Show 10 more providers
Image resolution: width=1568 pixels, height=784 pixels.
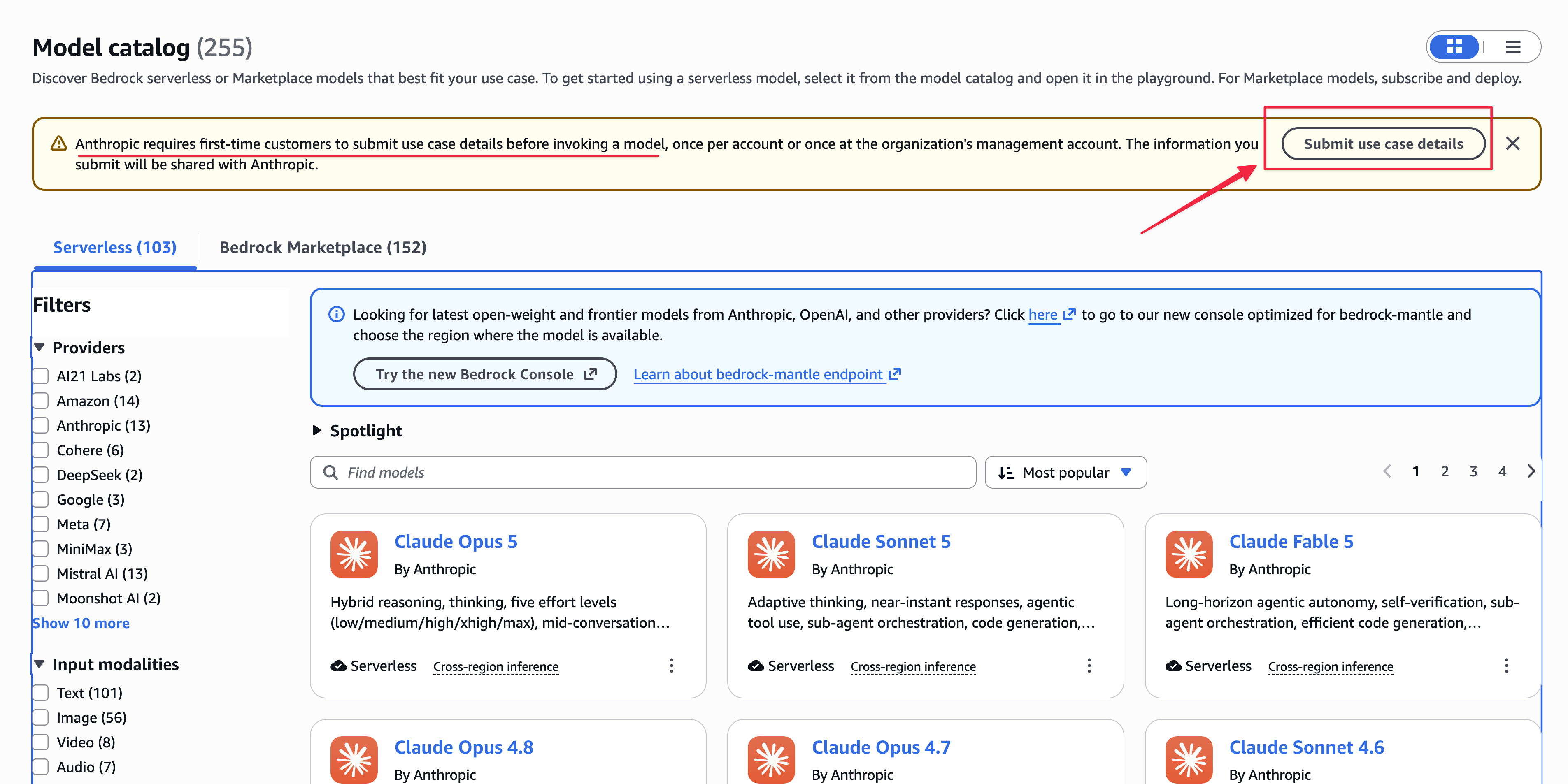tap(80, 624)
